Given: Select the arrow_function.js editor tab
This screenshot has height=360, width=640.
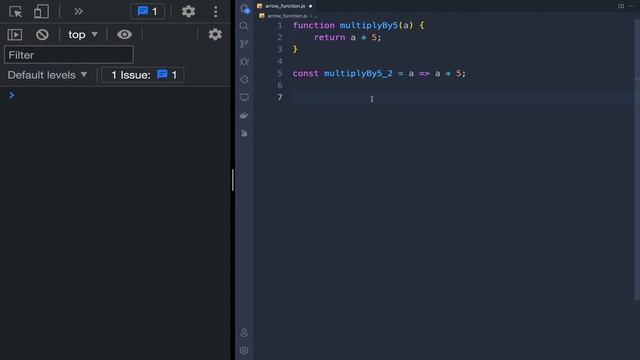Looking at the screenshot, I should 285,6.
